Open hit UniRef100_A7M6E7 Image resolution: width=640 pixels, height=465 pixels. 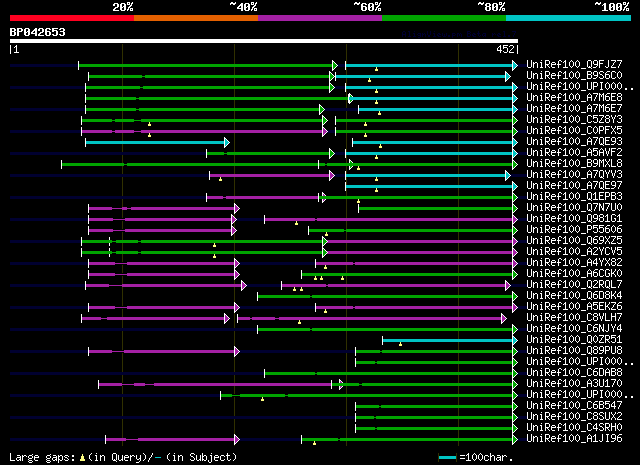pos(574,109)
